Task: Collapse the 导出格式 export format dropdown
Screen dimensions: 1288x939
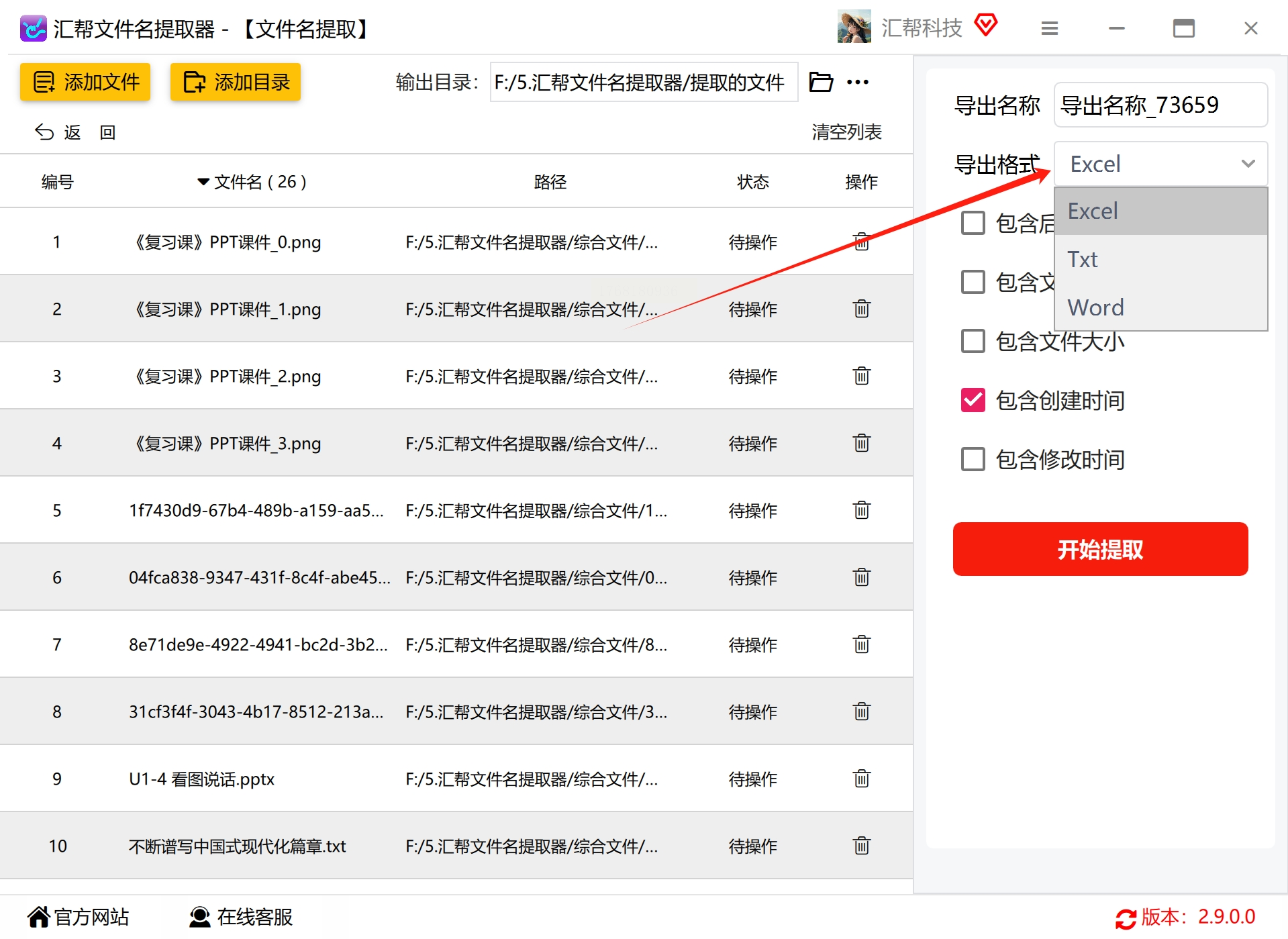Action: (x=1160, y=164)
